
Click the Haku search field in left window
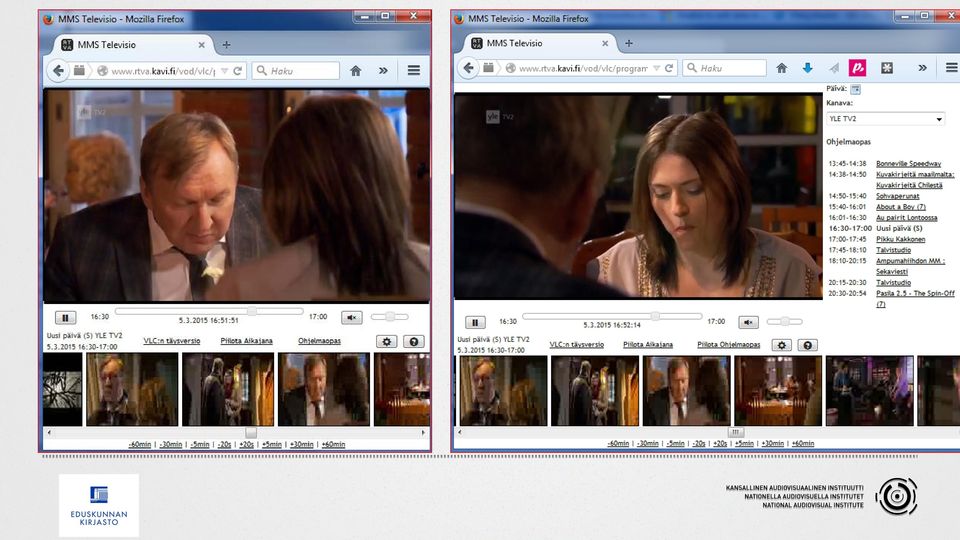tap(296, 70)
